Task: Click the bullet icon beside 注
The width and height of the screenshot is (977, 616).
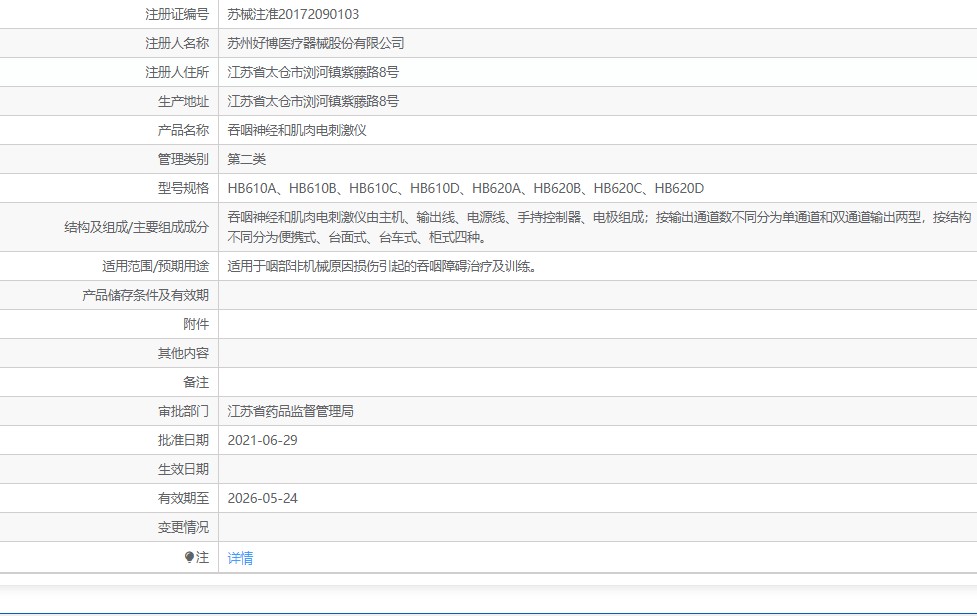Action: 189,557
